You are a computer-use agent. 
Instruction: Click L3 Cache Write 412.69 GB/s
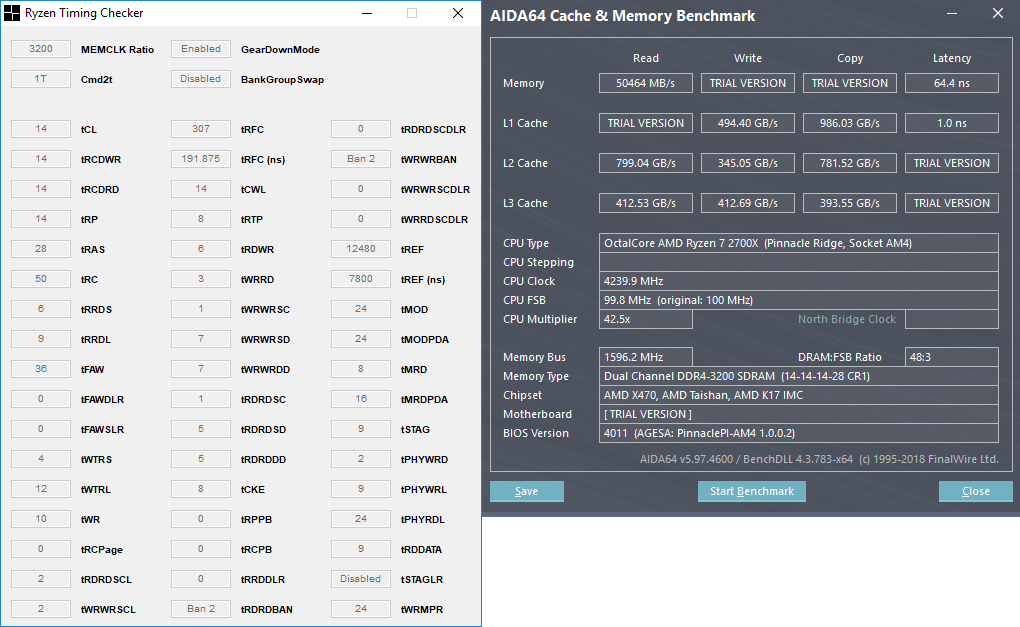[x=747, y=203]
